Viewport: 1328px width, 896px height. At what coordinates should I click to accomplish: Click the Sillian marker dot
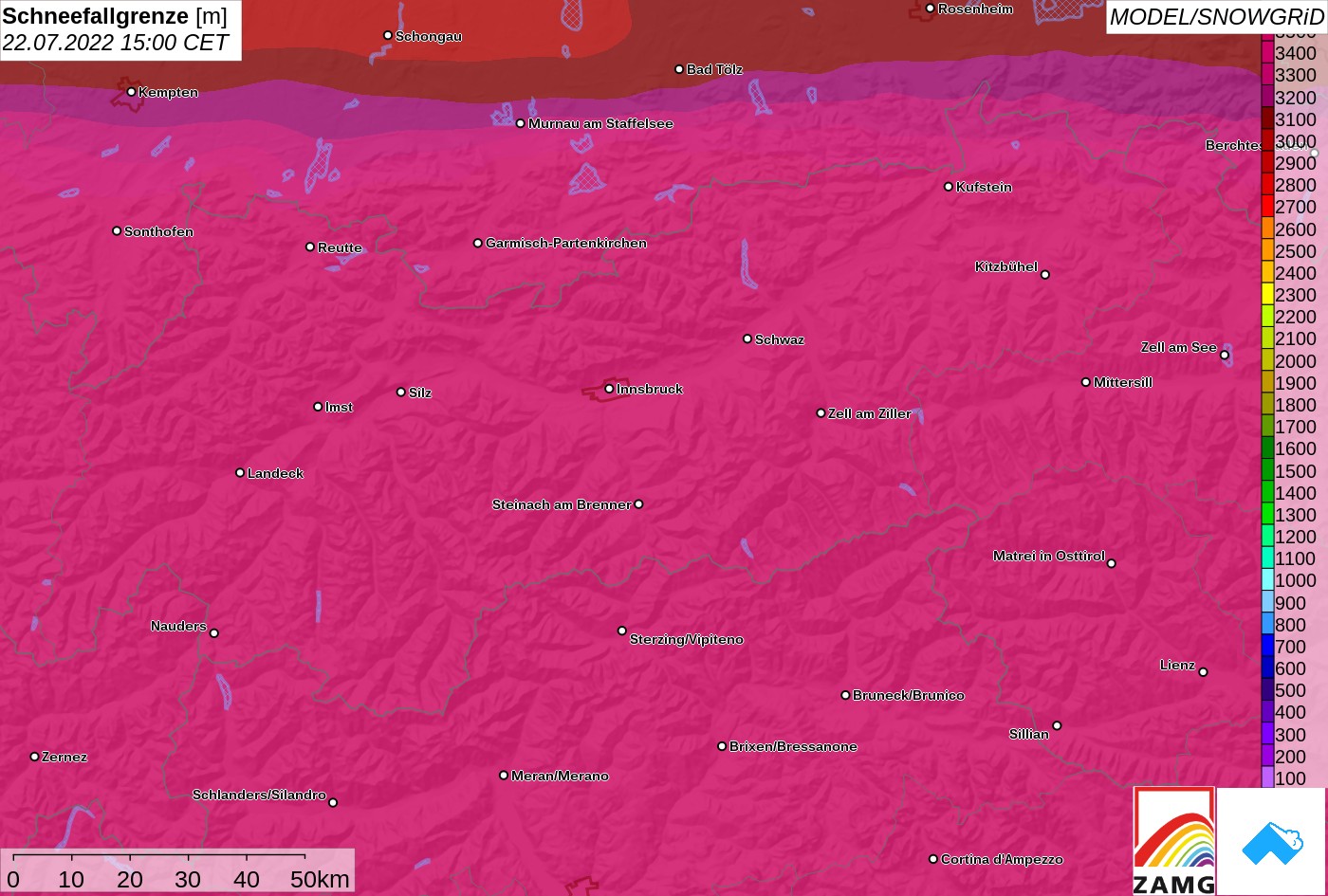[1057, 726]
